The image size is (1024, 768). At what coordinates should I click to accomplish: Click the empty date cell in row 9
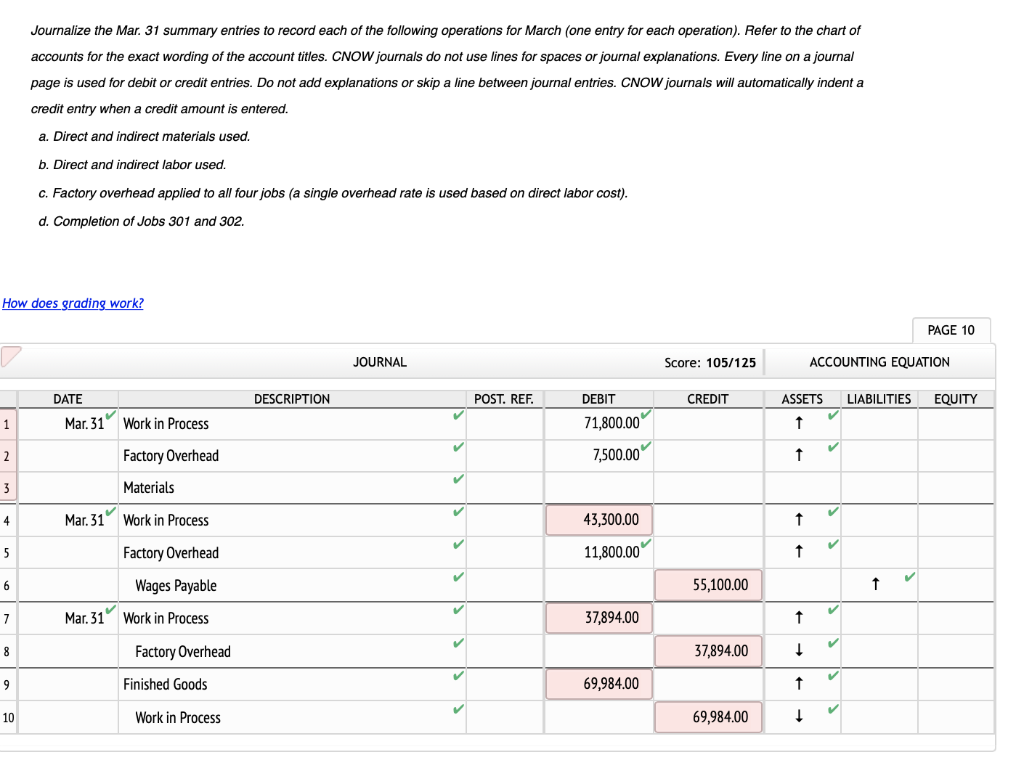click(68, 684)
